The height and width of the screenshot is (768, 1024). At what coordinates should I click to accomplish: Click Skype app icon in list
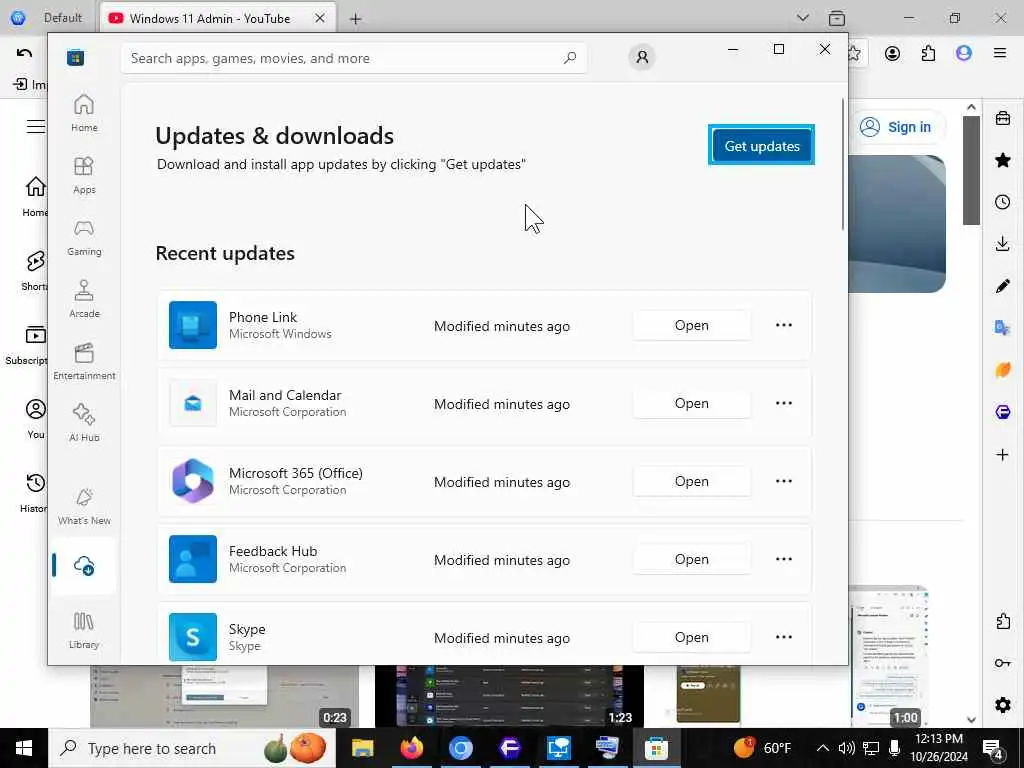click(193, 637)
